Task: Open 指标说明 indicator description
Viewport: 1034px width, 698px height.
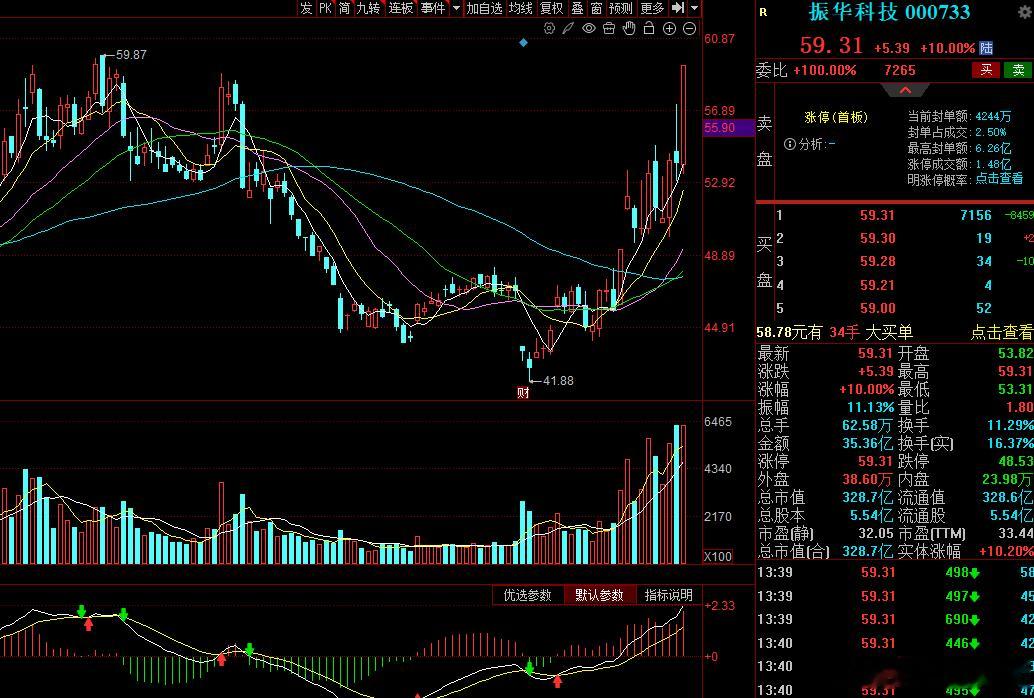Action: coord(668,595)
